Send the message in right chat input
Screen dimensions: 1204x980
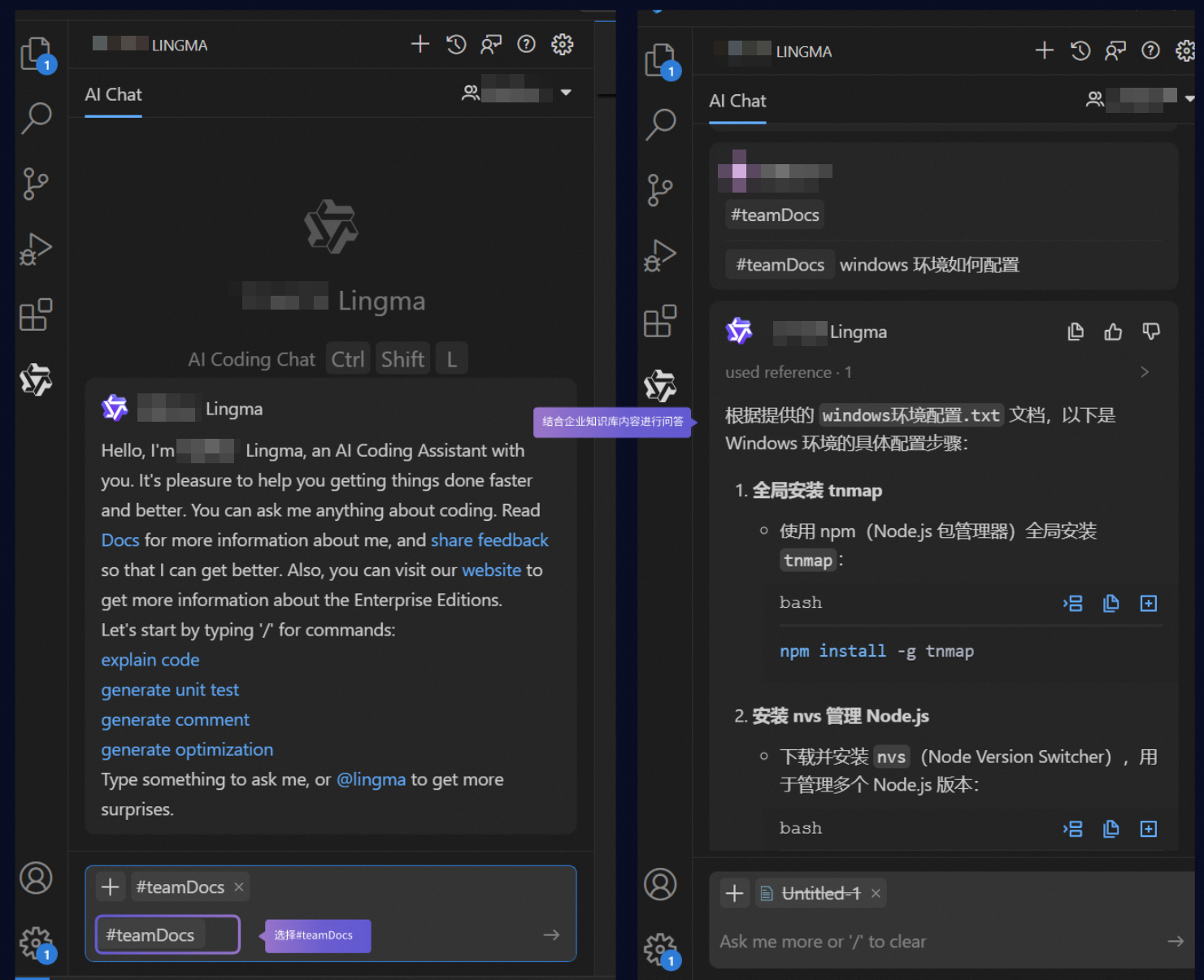pos(1176,942)
